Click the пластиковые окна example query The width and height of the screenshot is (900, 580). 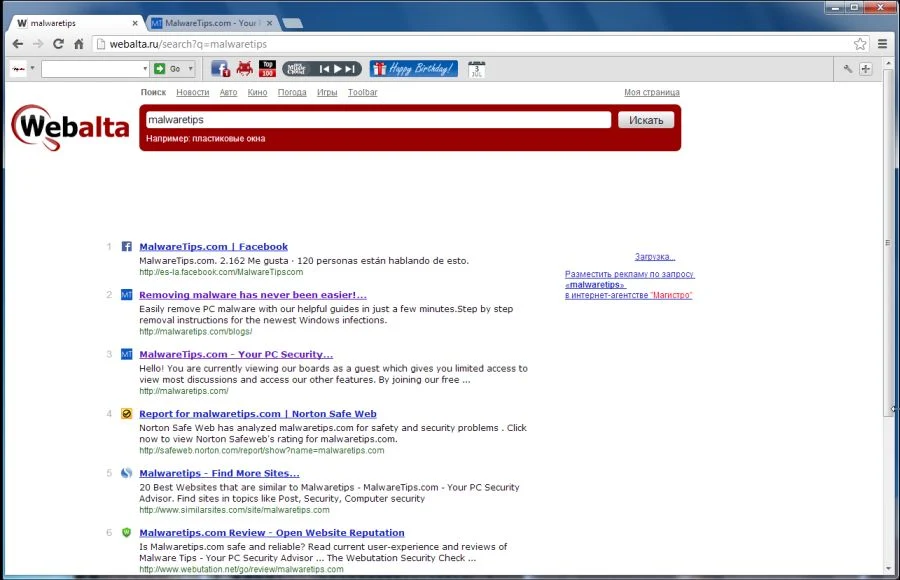pos(228,138)
